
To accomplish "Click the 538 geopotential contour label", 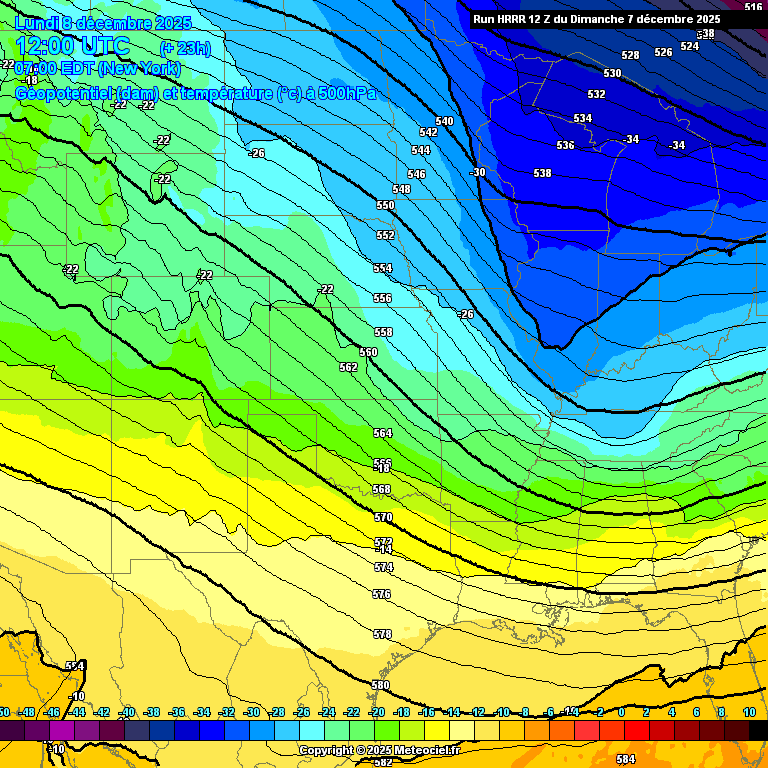I will pyautogui.click(x=542, y=173).
